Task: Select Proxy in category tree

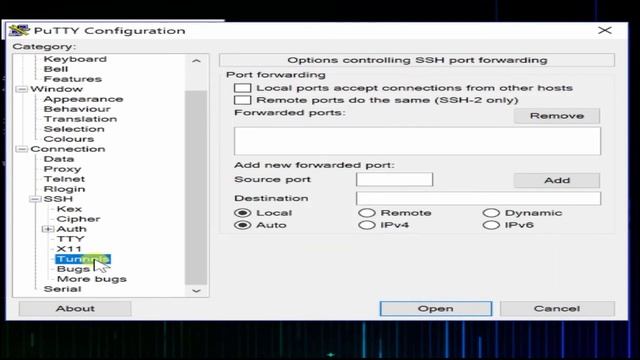Action: 62,169
